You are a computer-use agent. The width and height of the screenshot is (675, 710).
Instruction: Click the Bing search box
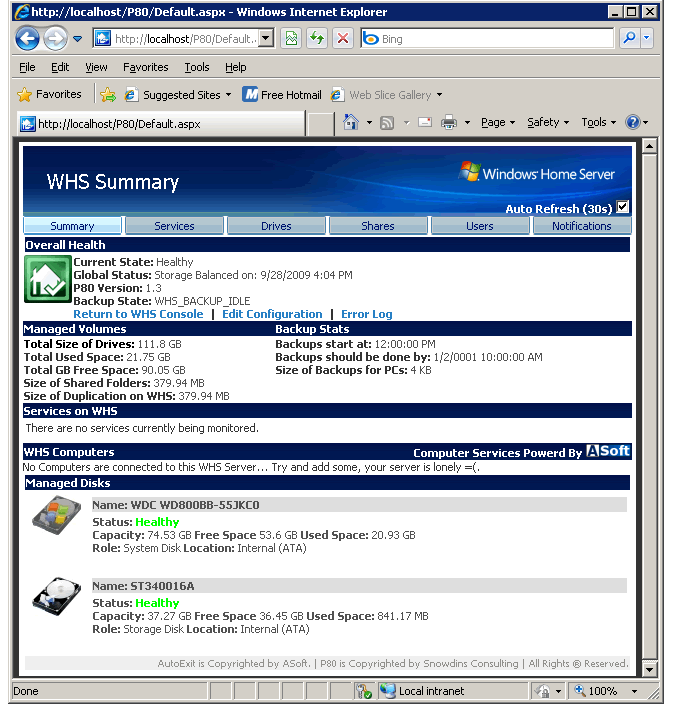[x=487, y=39]
